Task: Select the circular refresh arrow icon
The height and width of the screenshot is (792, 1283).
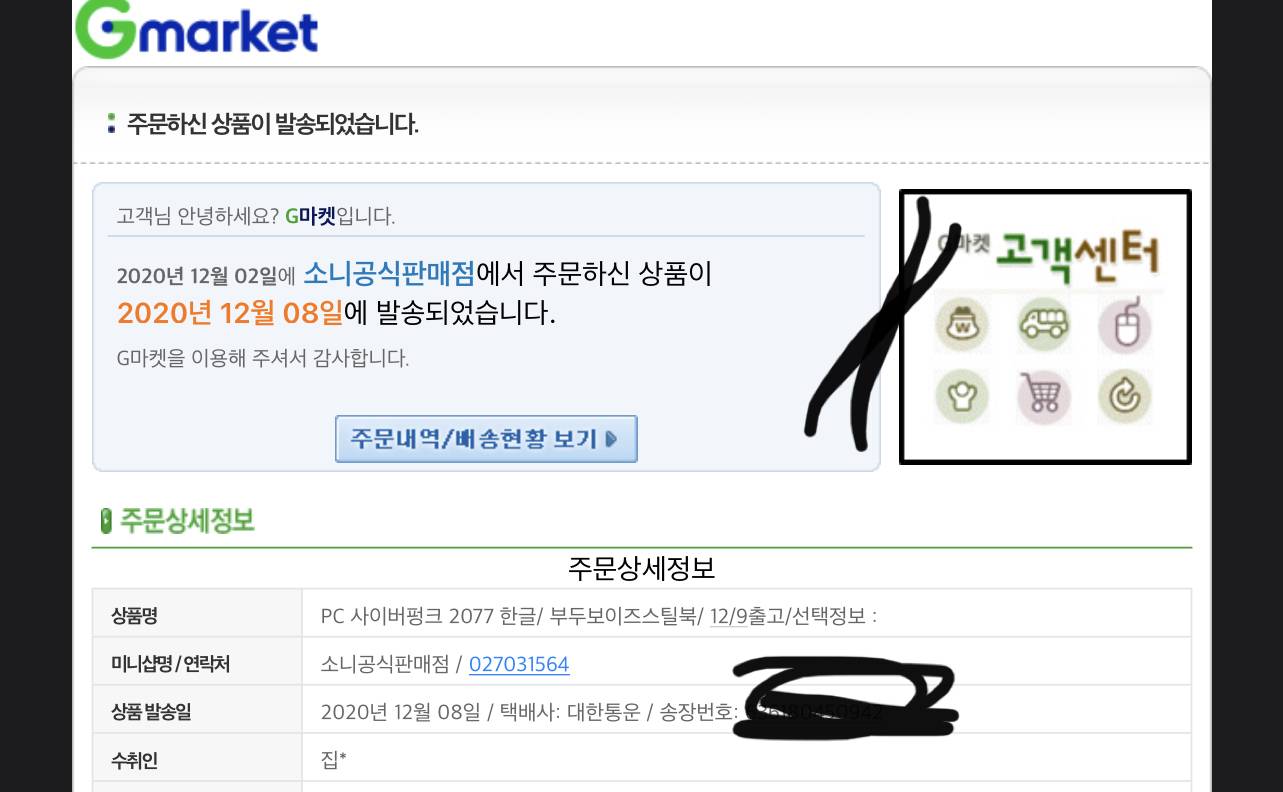Action: tap(1125, 396)
